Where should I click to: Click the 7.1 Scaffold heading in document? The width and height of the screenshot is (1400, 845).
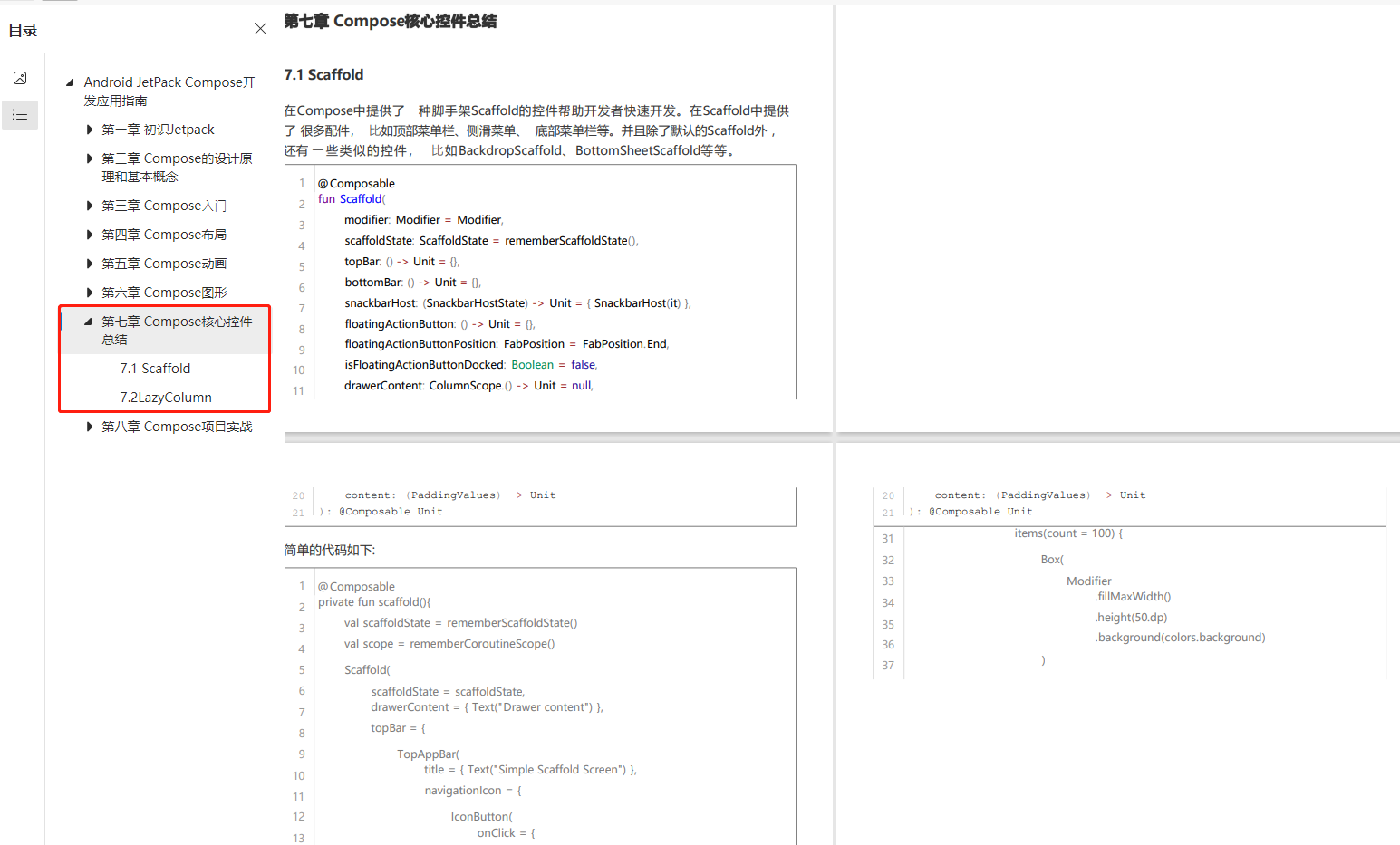(324, 74)
